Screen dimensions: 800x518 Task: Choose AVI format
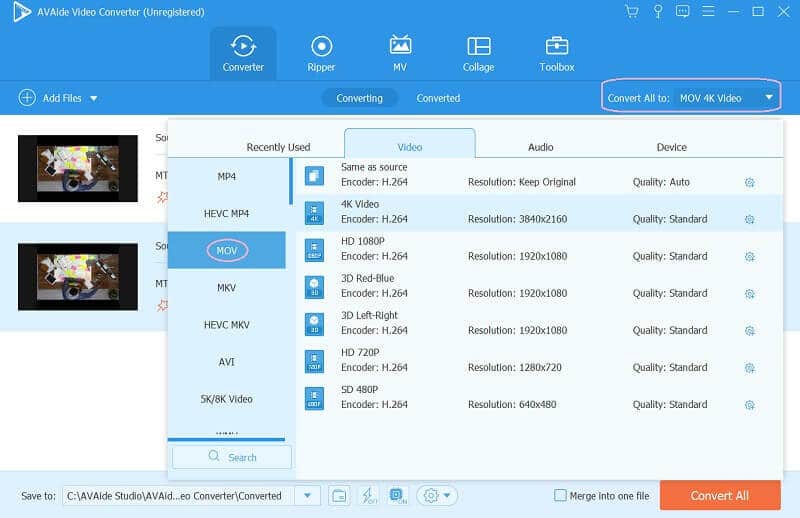coord(227,362)
